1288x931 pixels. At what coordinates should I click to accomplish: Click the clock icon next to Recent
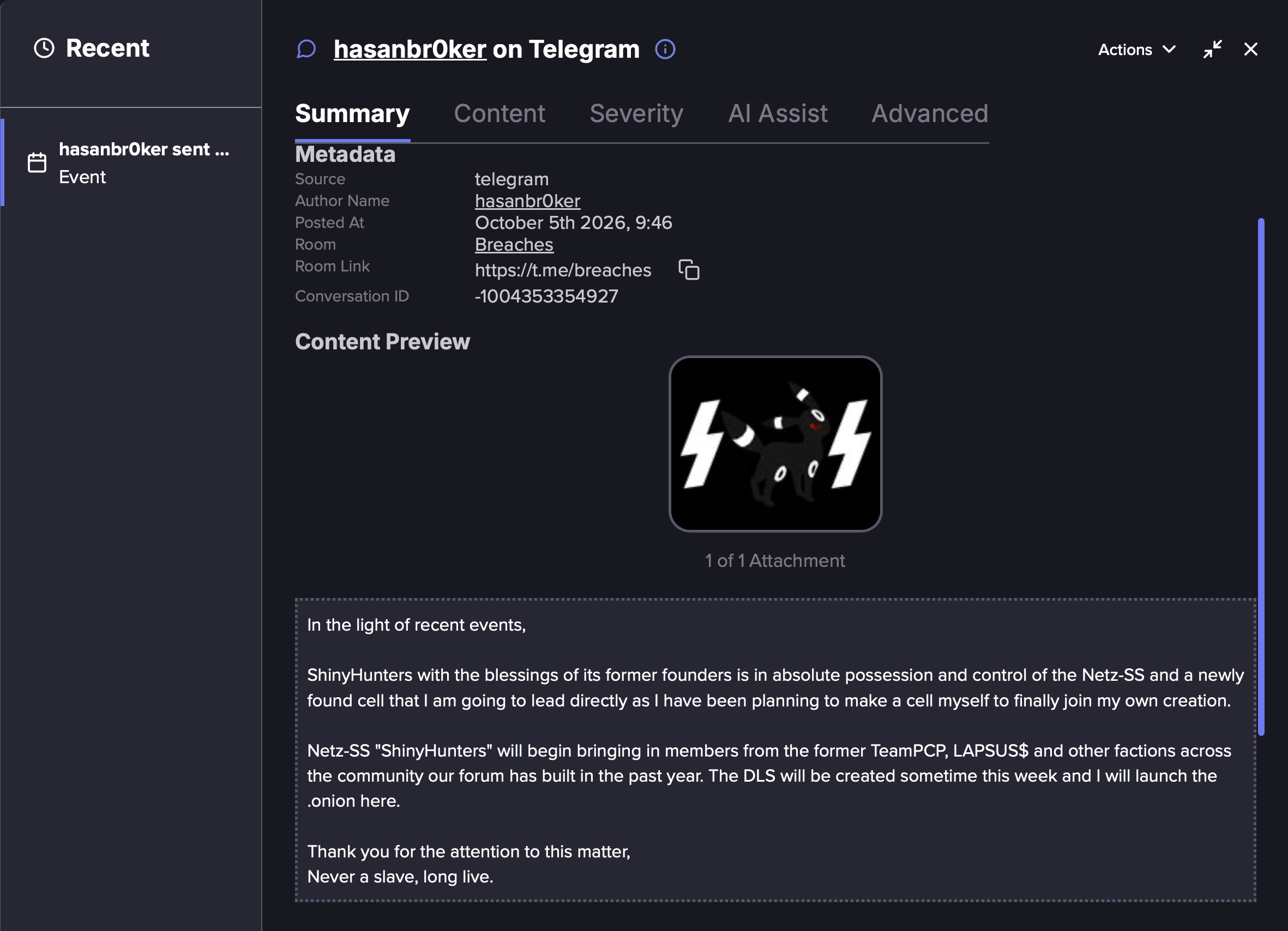point(44,49)
